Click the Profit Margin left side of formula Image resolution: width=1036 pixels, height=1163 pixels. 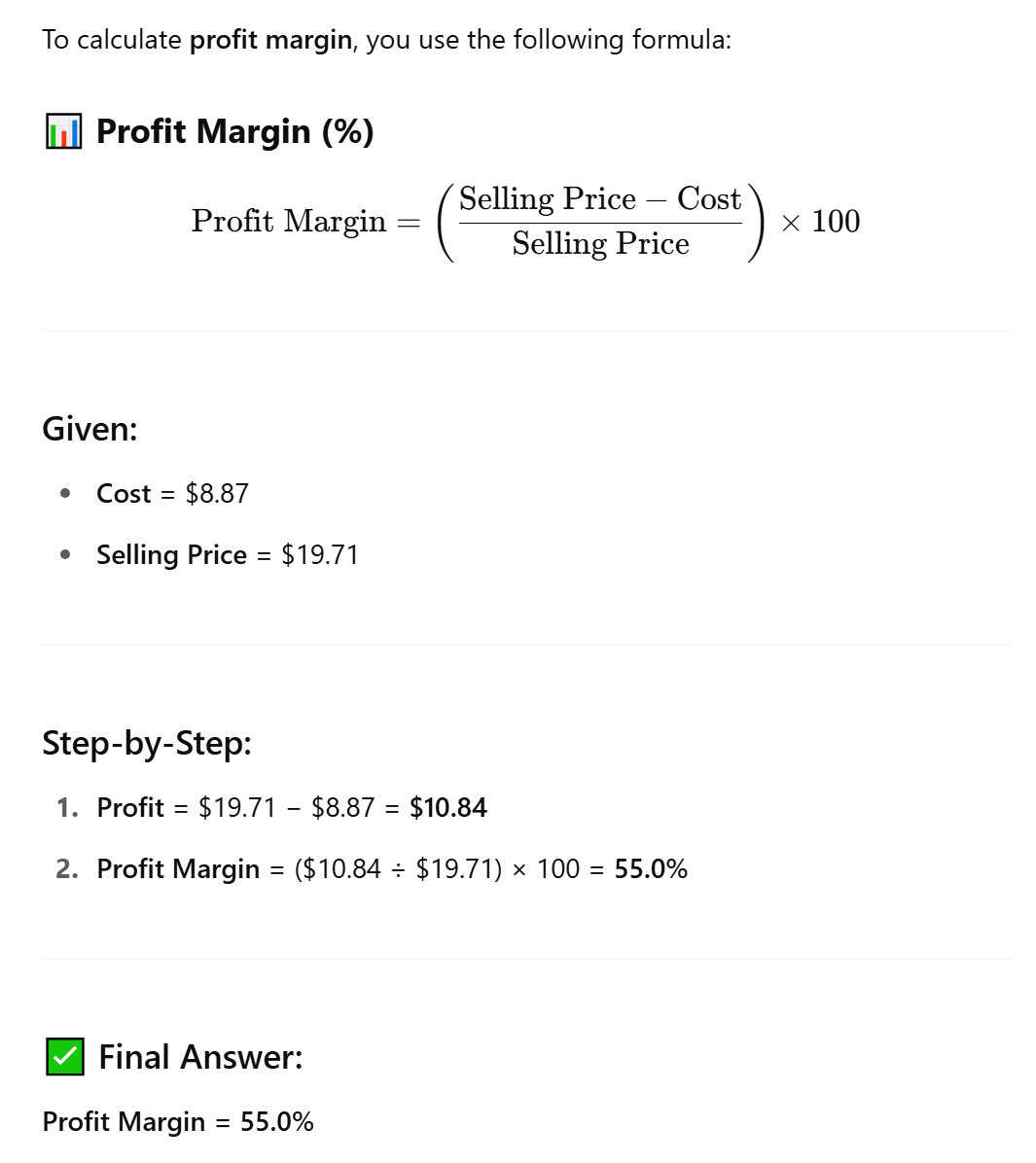289,221
